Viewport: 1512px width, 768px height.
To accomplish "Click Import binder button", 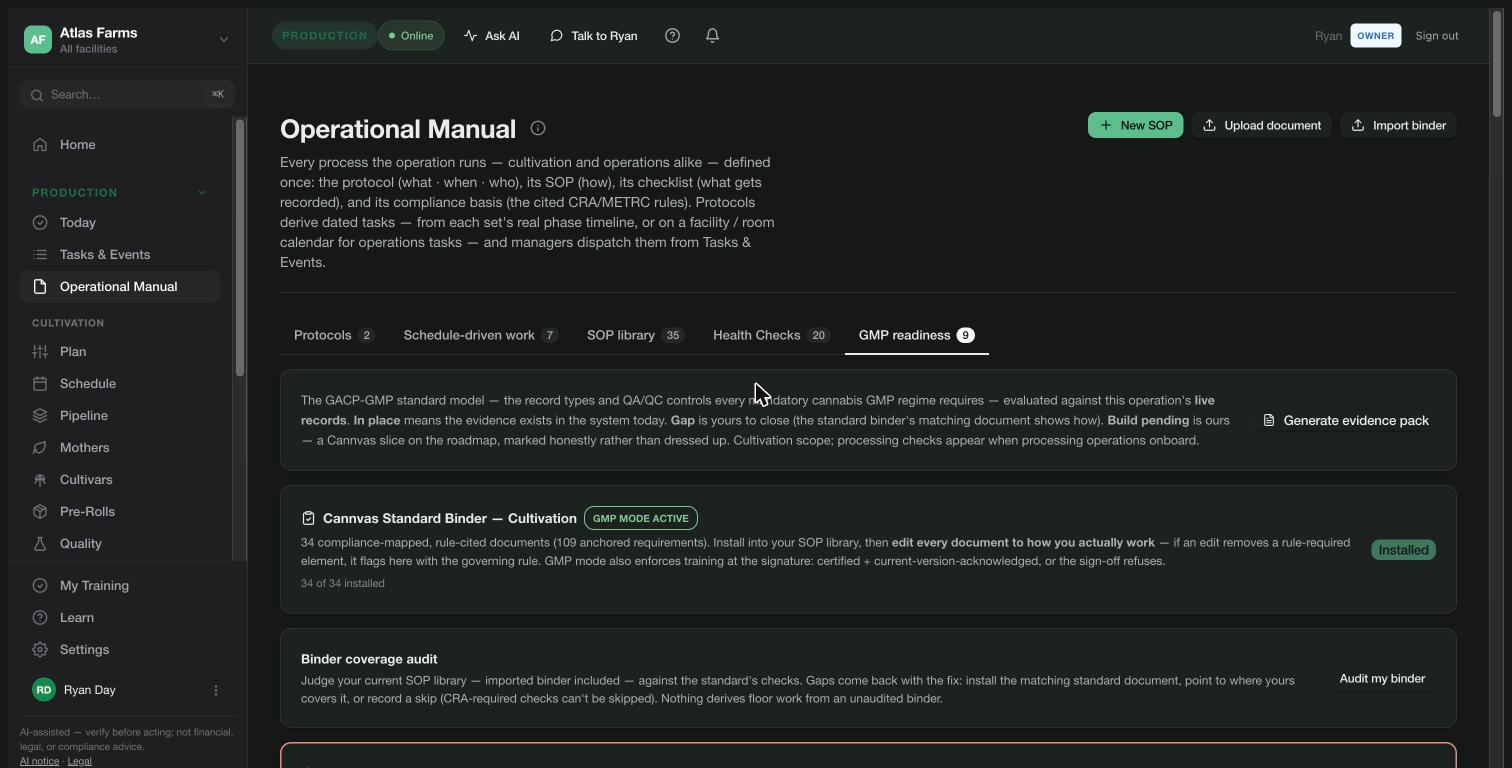I will pos(1399,125).
